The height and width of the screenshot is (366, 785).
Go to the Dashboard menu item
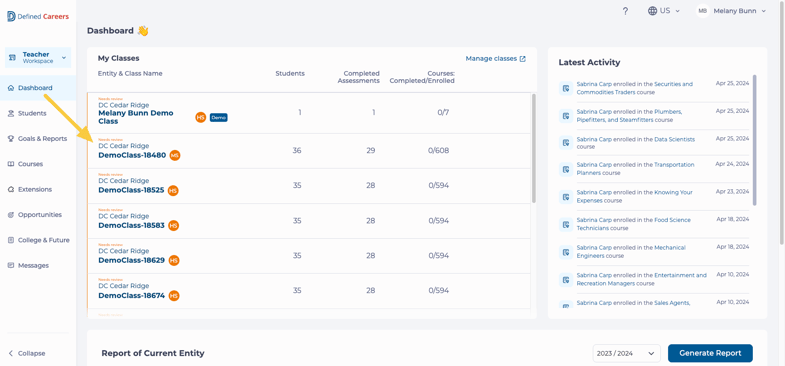point(38,88)
